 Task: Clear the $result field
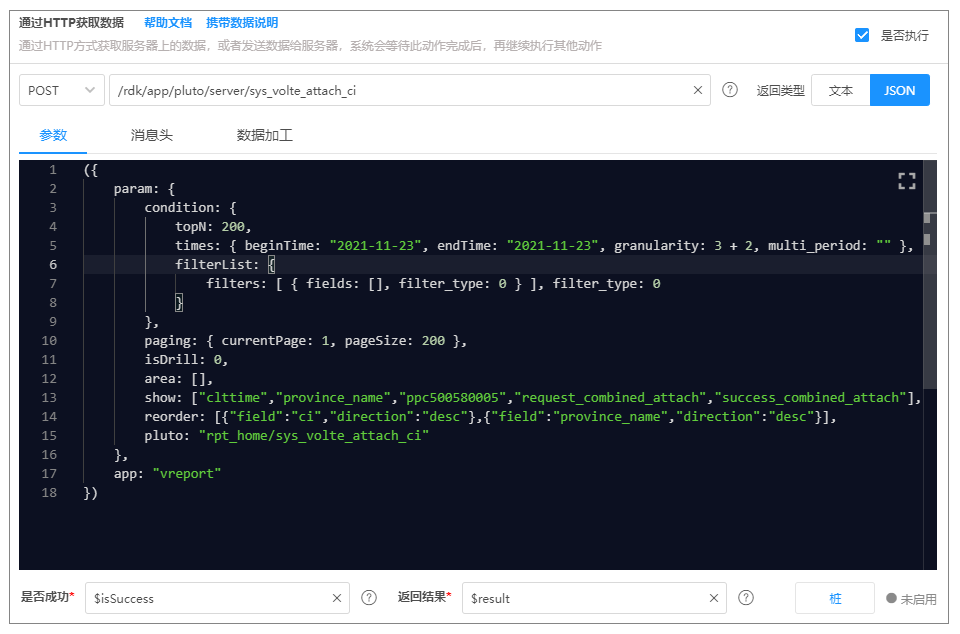coord(714,598)
